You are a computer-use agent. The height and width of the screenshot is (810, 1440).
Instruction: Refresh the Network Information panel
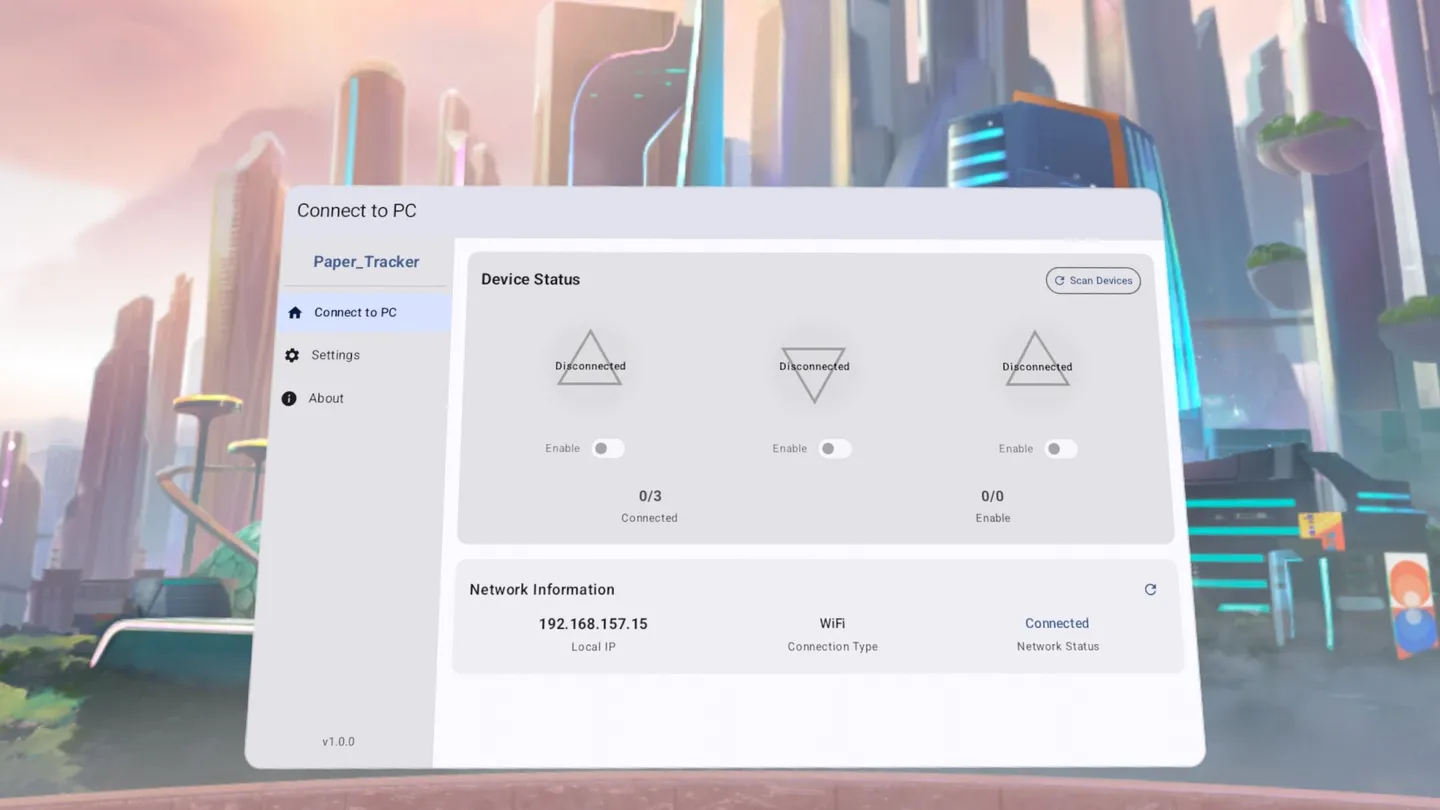[x=1150, y=589]
